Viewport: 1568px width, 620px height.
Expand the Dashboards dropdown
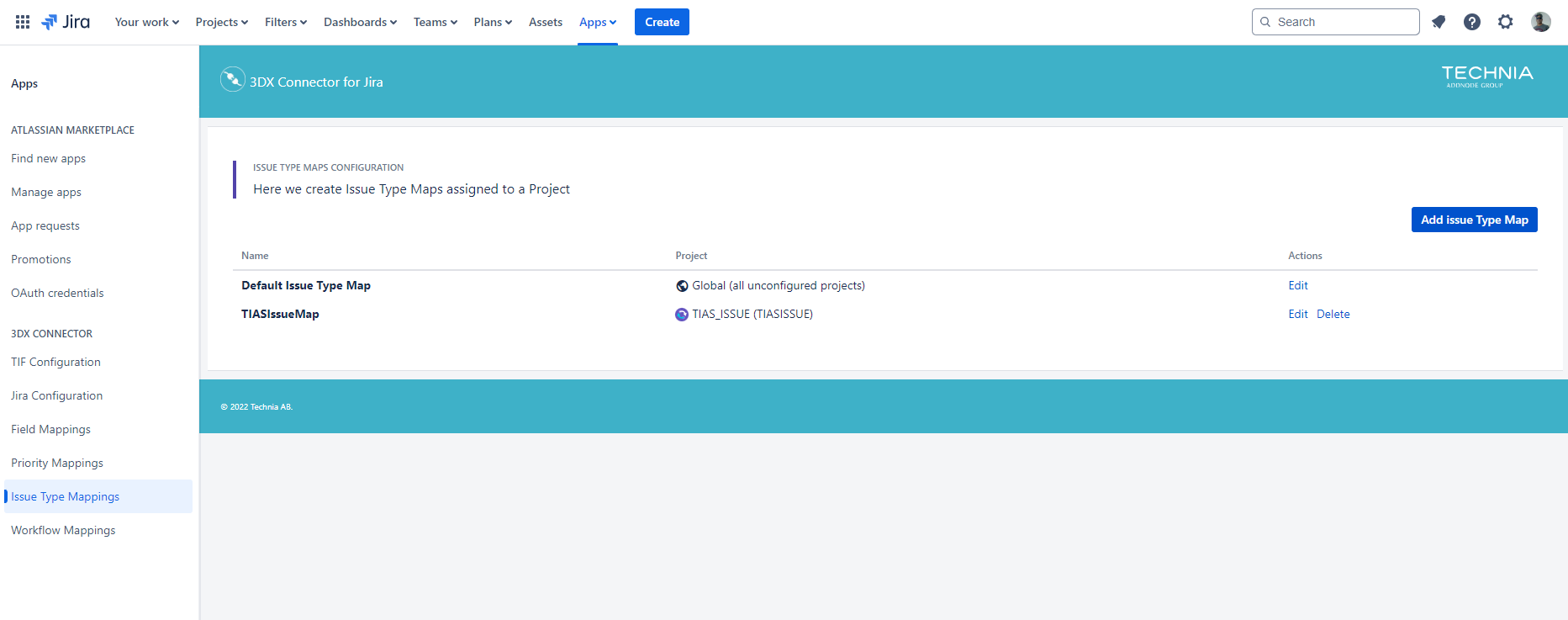pyautogui.click(x=360, y=22)
